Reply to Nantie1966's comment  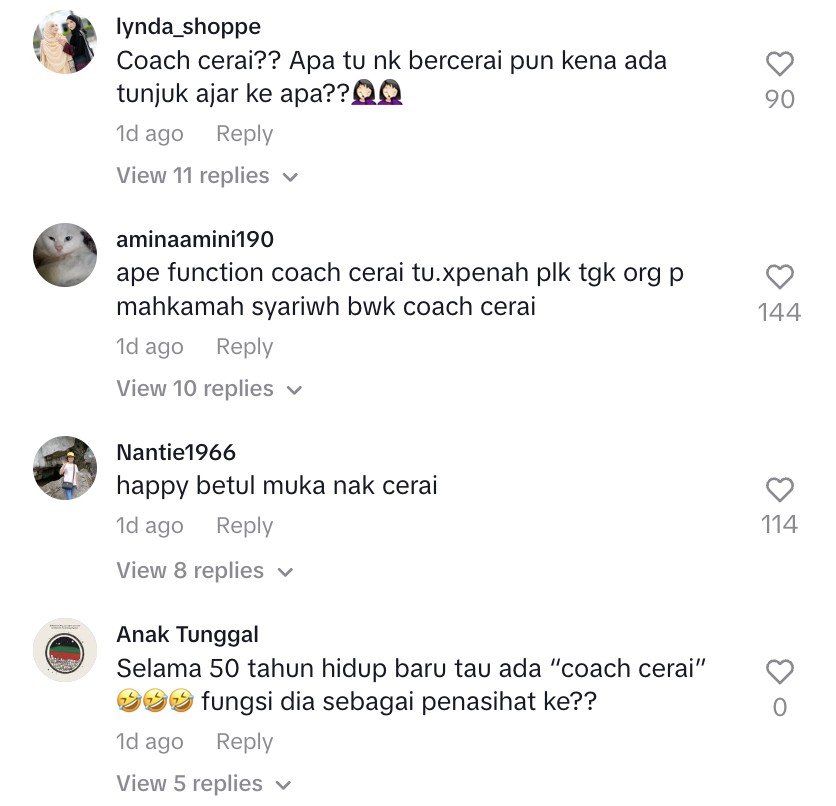[244, 526]
